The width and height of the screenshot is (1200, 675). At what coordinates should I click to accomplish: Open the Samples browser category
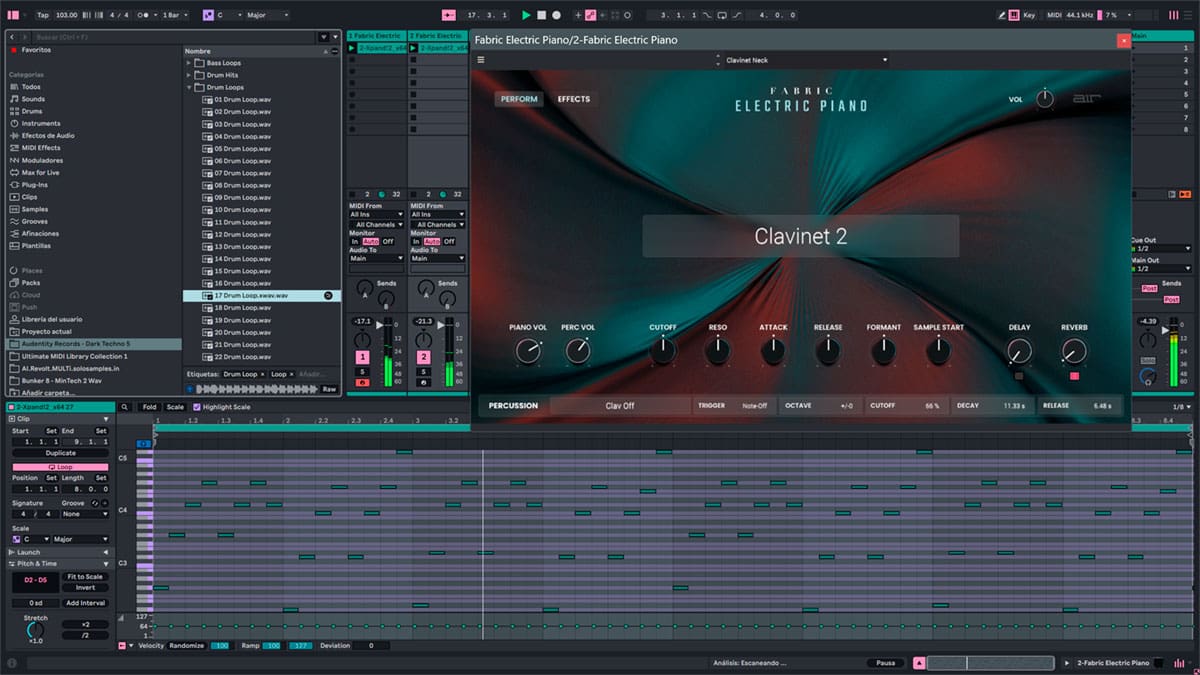[x=35, y=209]
